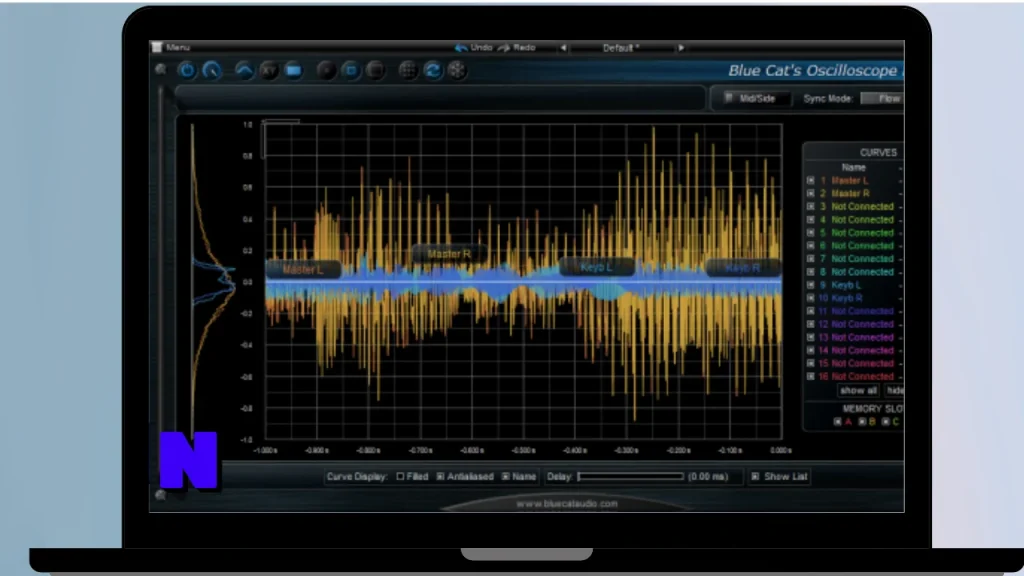Screen dimensions: 1024x576
Task: Open the Sync Mode Flow dropdown
Action: pyautogui.click(x=882, y=98)
